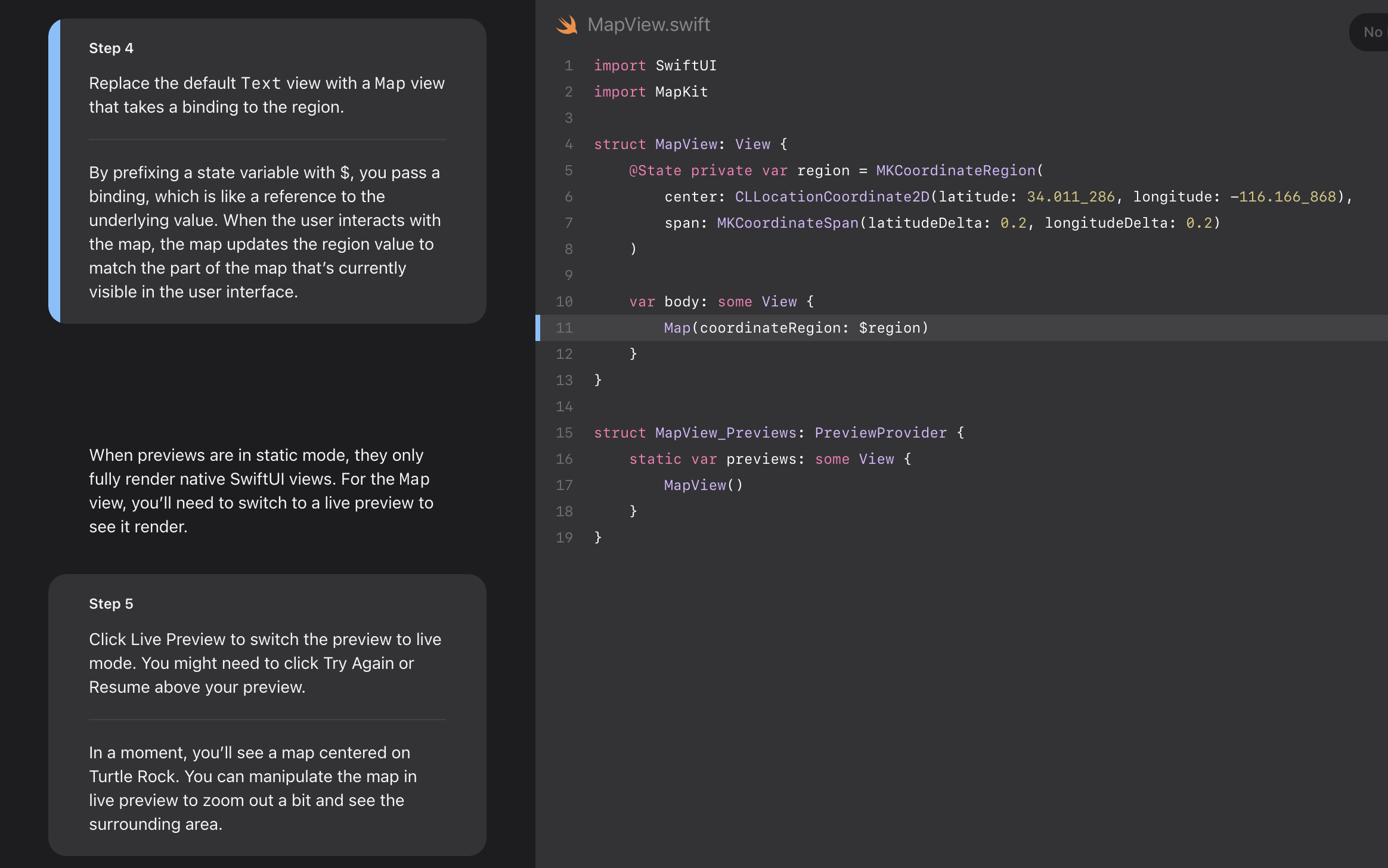1388x868 pixels.
Task: Click line number 11 in the gutter
Action: [564, 328]
